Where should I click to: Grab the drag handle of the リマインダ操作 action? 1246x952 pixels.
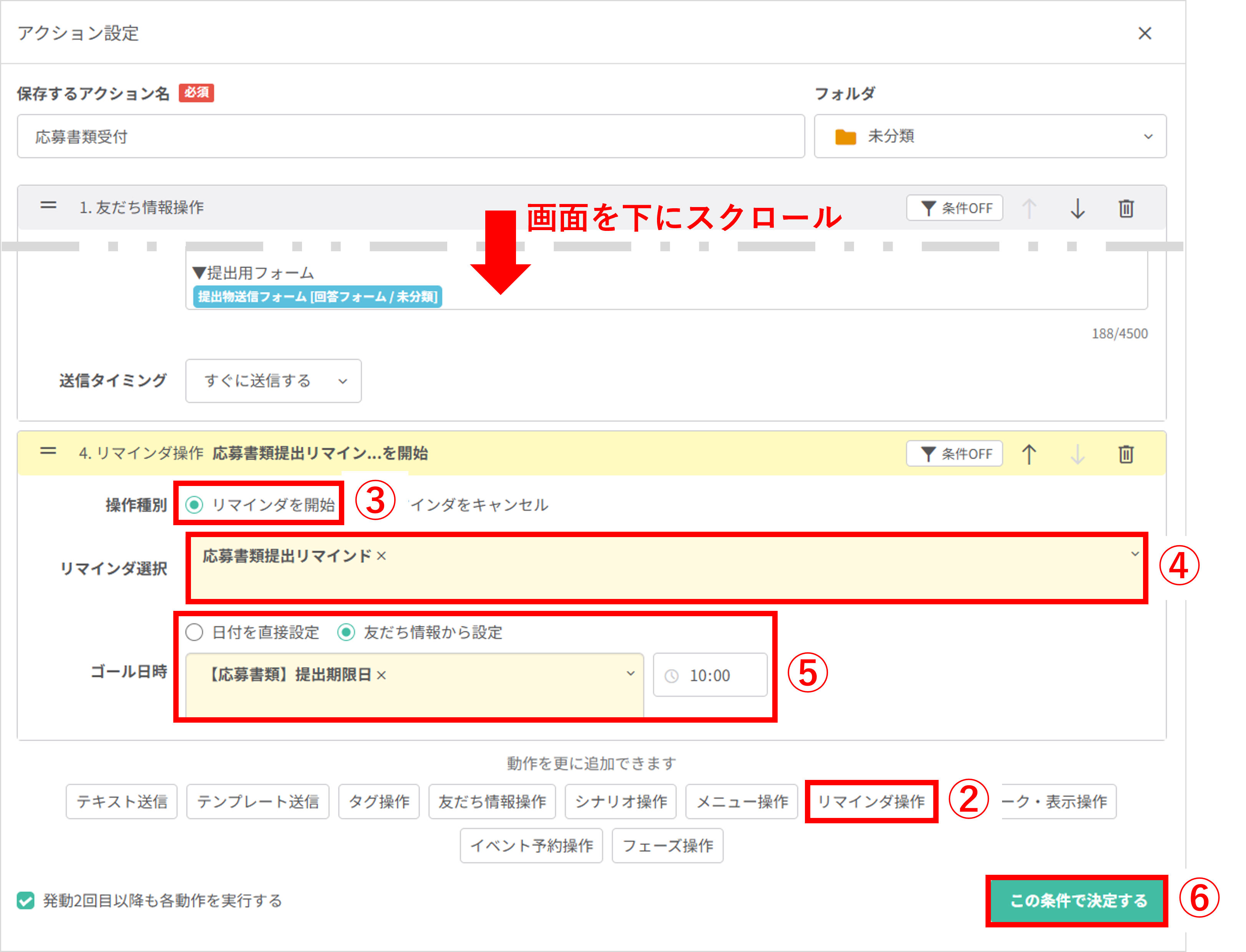(x=48, y=452)
